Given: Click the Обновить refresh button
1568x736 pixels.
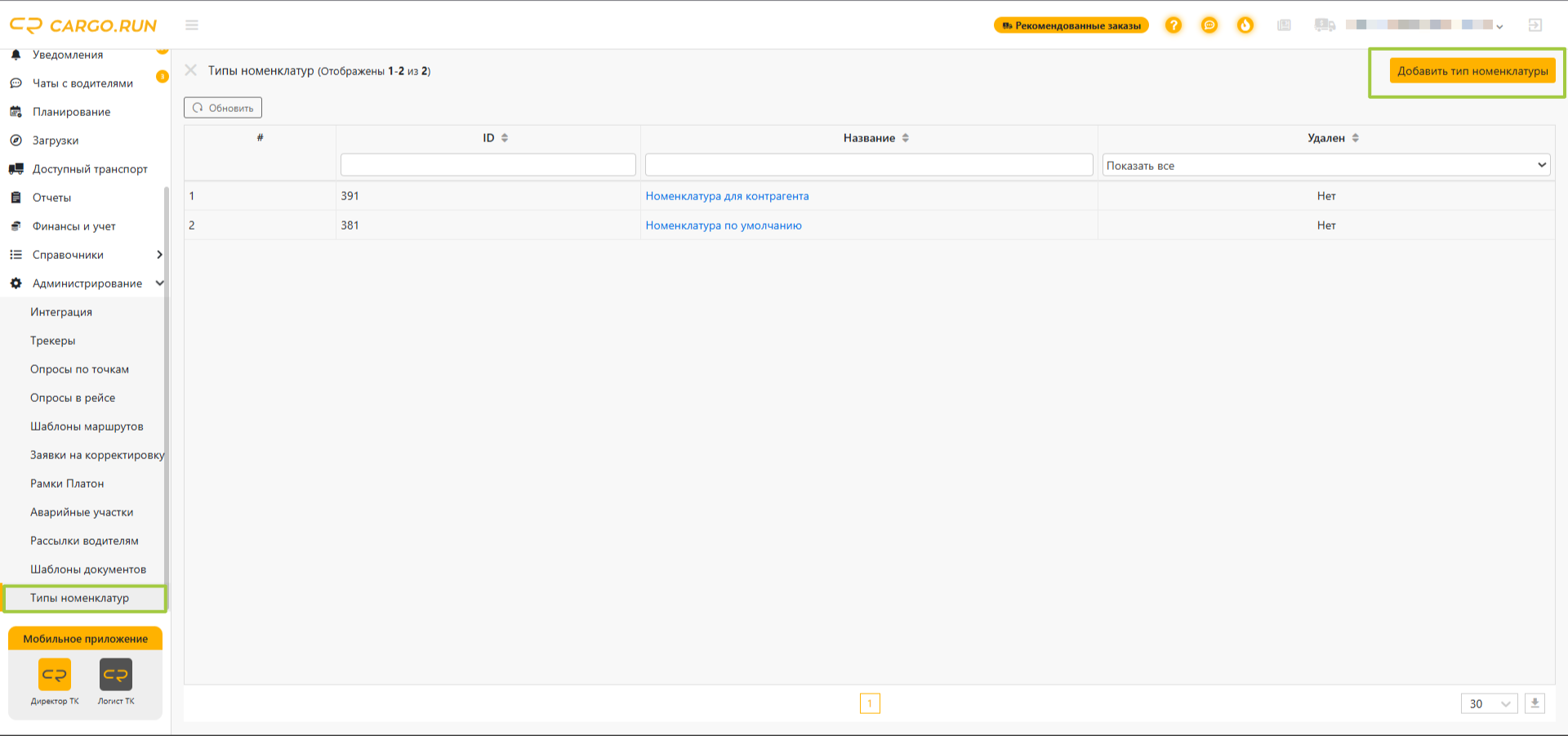Looking at the screenshot, I should pyautogui.click(x=223, y=108).
